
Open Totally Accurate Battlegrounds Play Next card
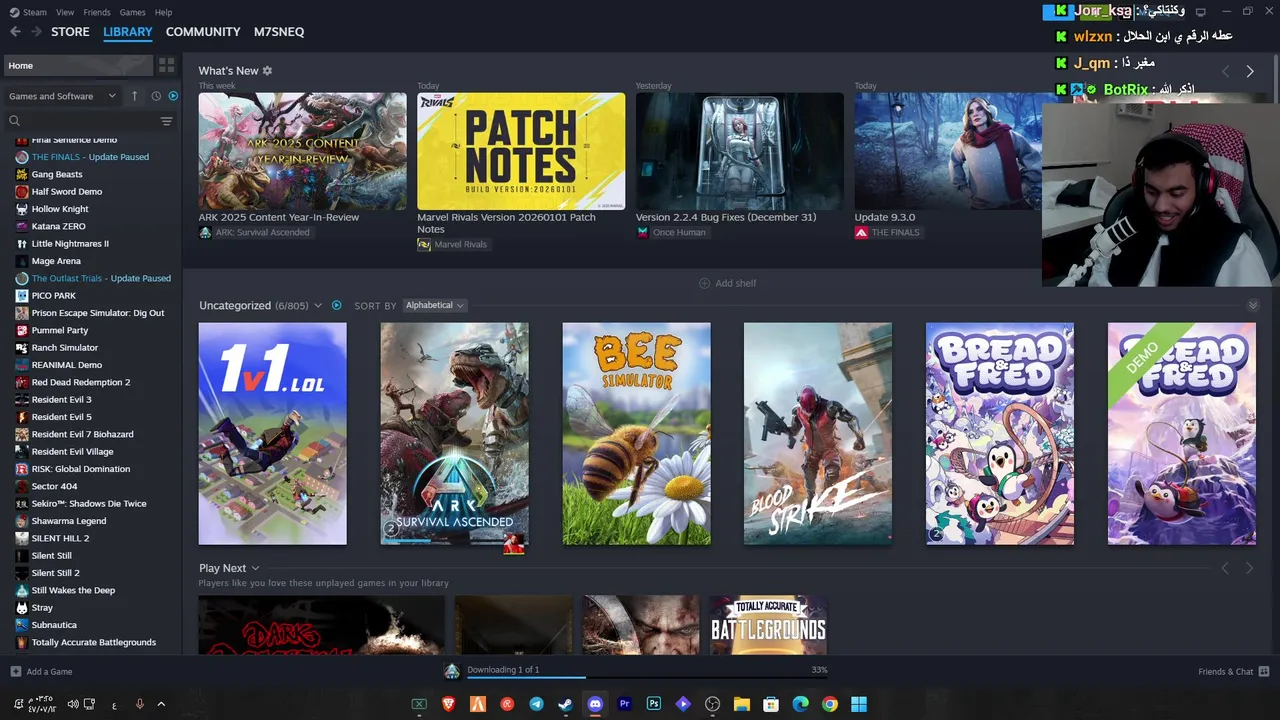[768, 625]
